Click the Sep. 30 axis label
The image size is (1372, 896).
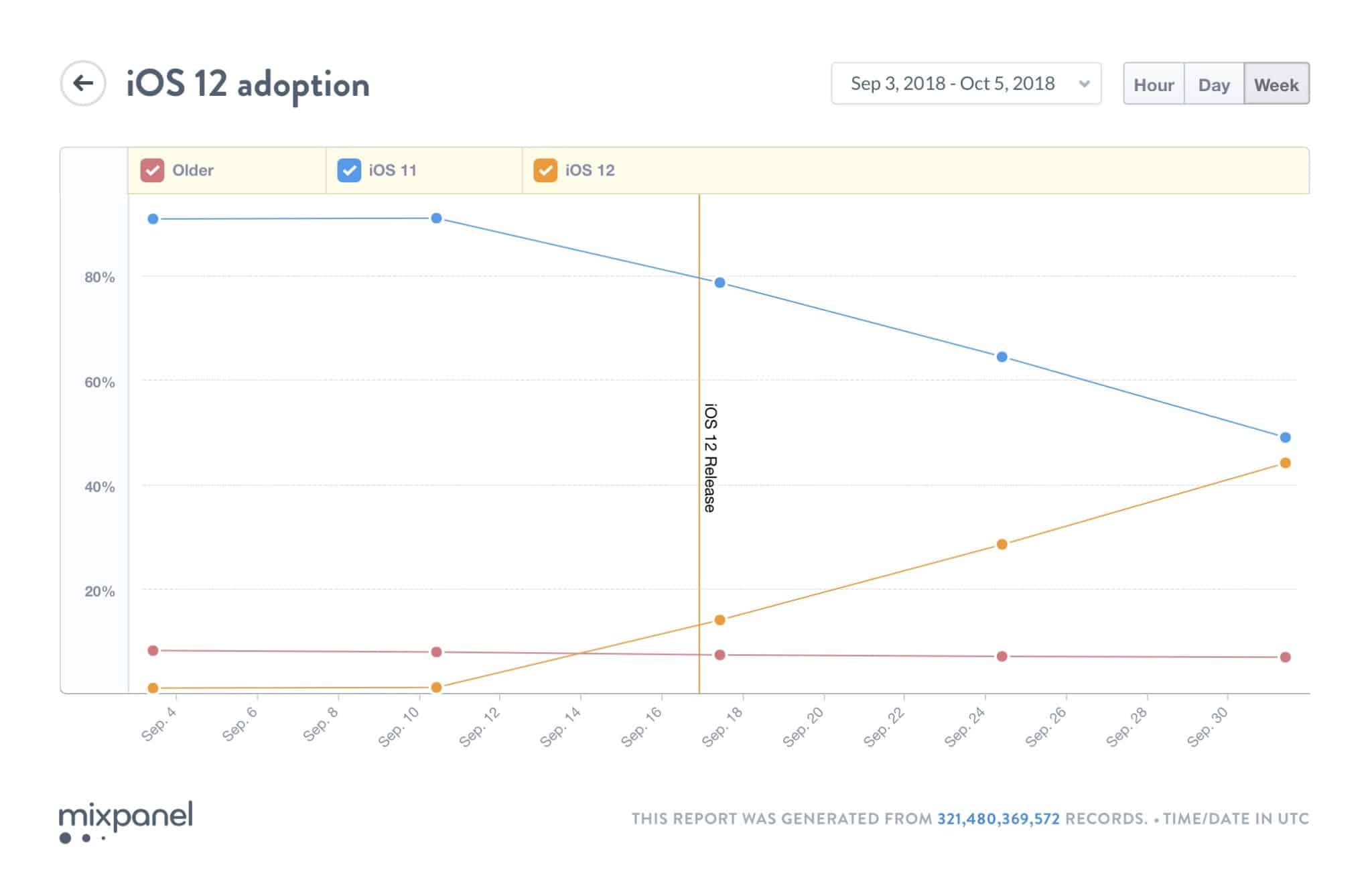(1207, 726)
